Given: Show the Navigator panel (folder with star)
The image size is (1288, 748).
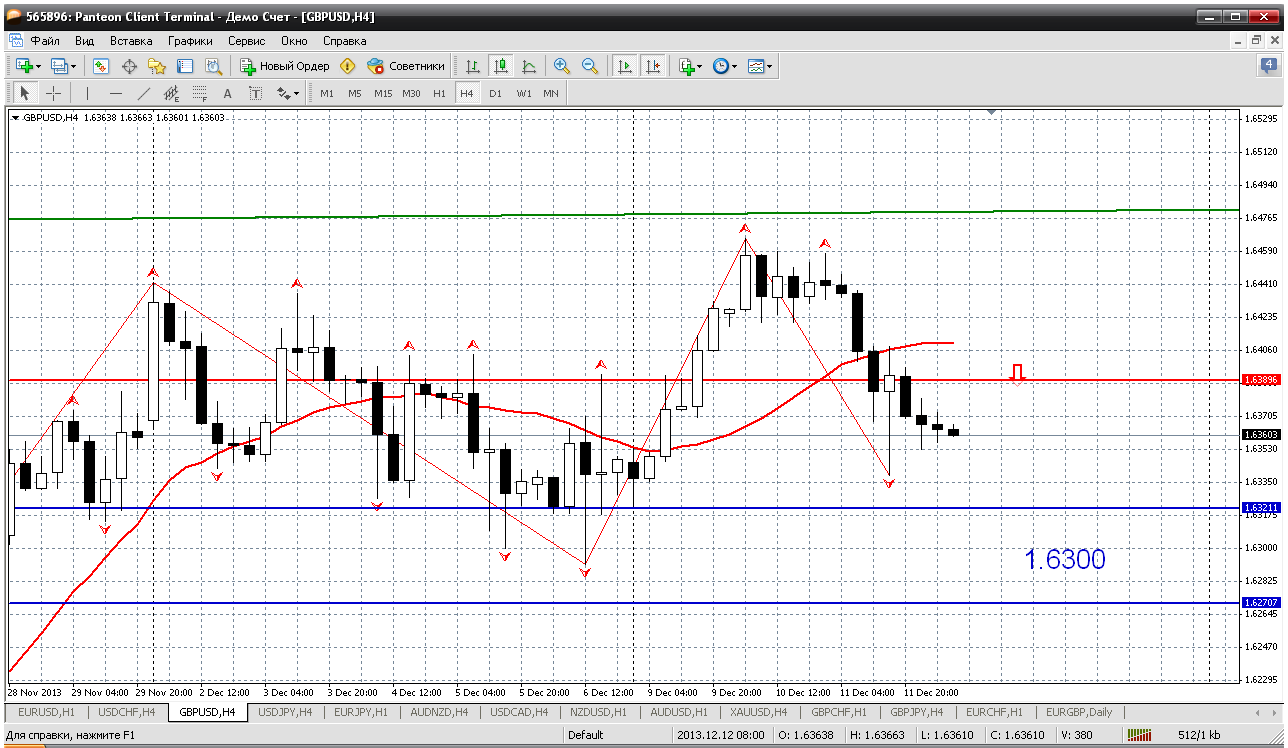Looking at the screenshot, I should pyautogui.click(x=157, y=66).
